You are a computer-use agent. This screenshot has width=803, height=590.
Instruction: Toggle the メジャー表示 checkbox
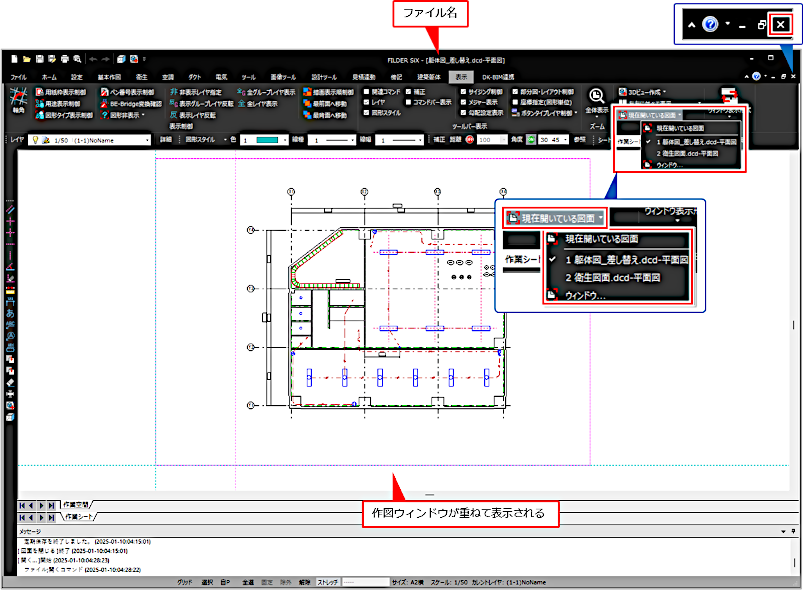tap(462, 103)
